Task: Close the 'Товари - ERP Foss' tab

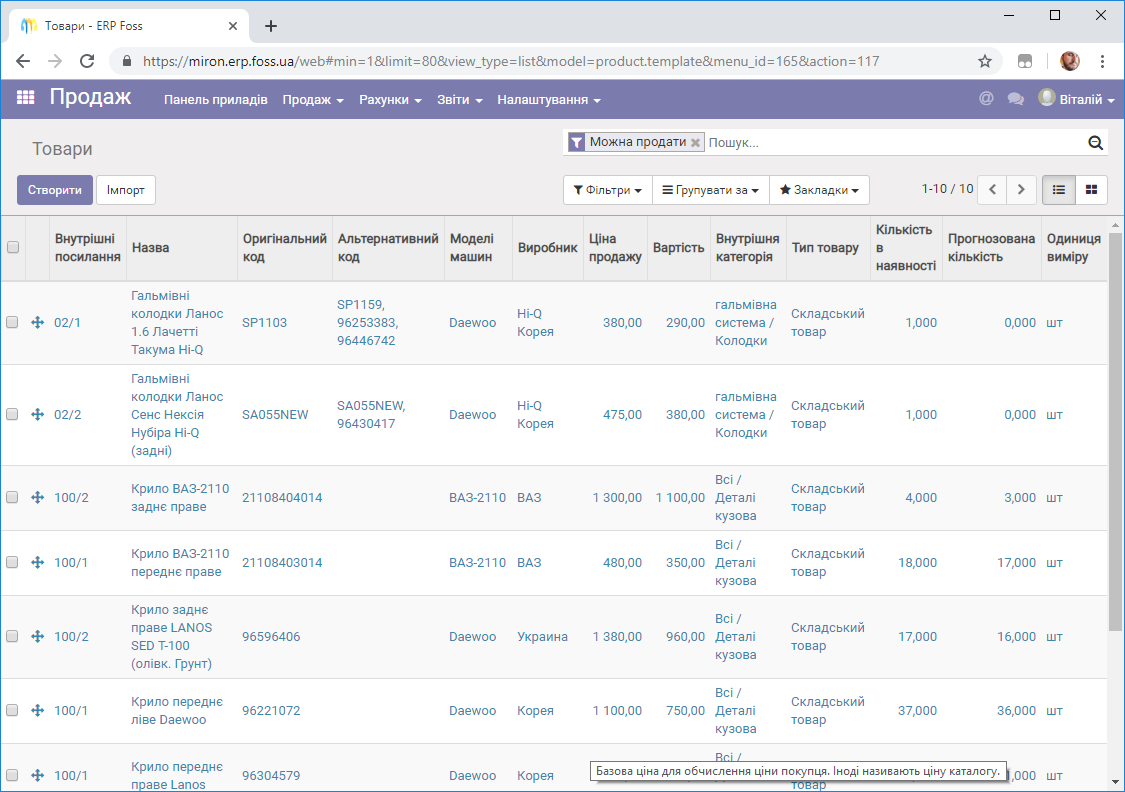Action: [232, 26]
